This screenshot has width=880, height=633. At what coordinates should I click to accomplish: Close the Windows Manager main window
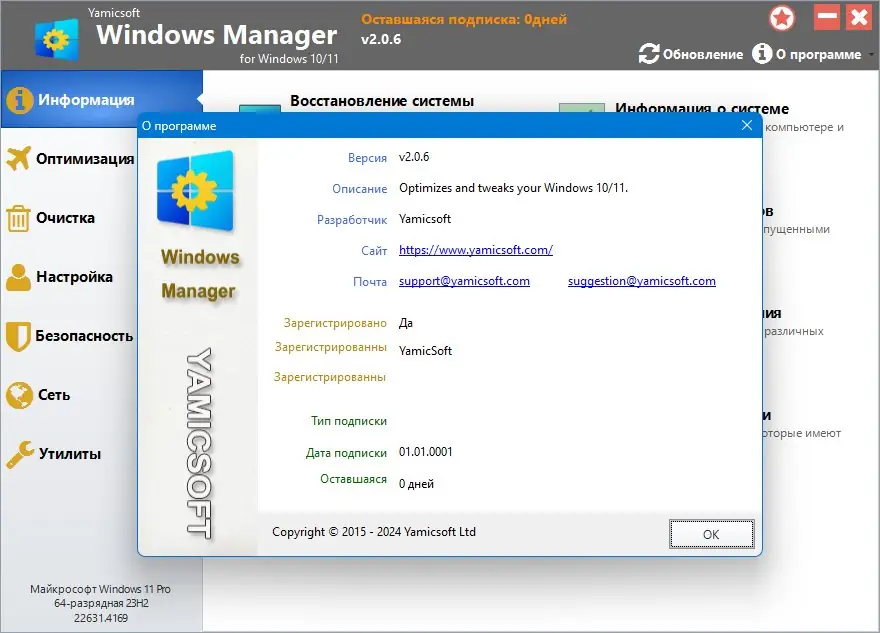859,17
